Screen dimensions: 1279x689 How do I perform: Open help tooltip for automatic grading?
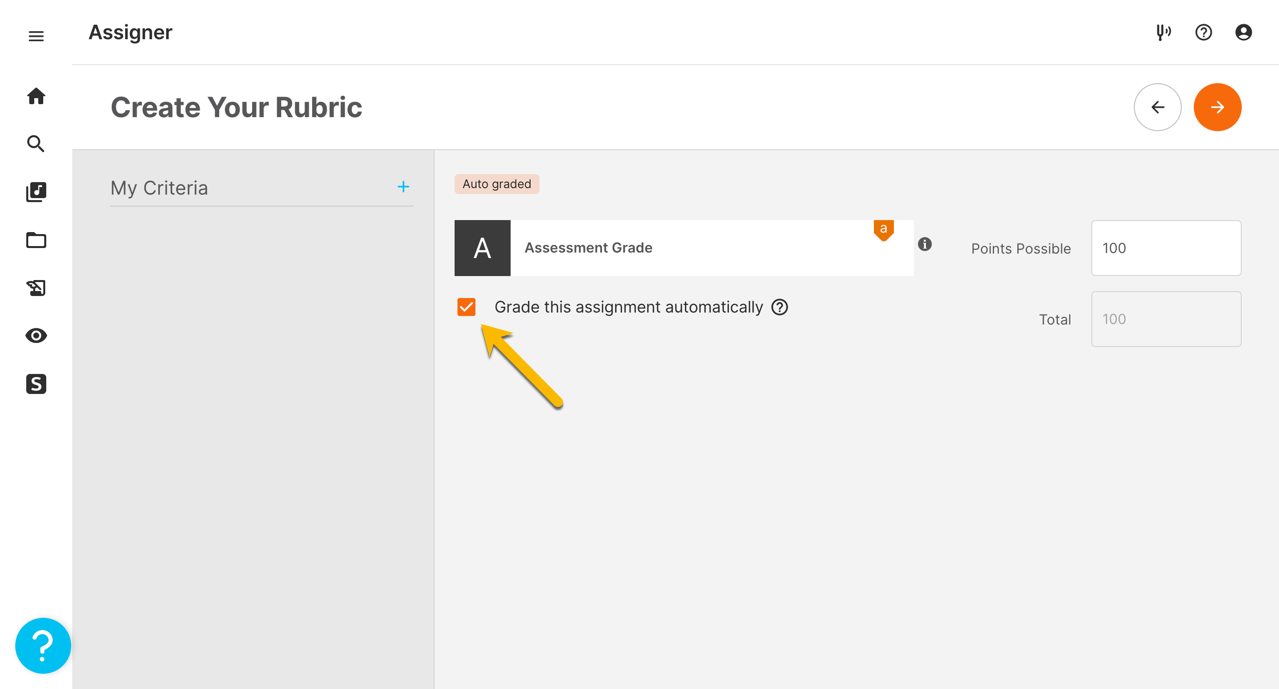780,307
